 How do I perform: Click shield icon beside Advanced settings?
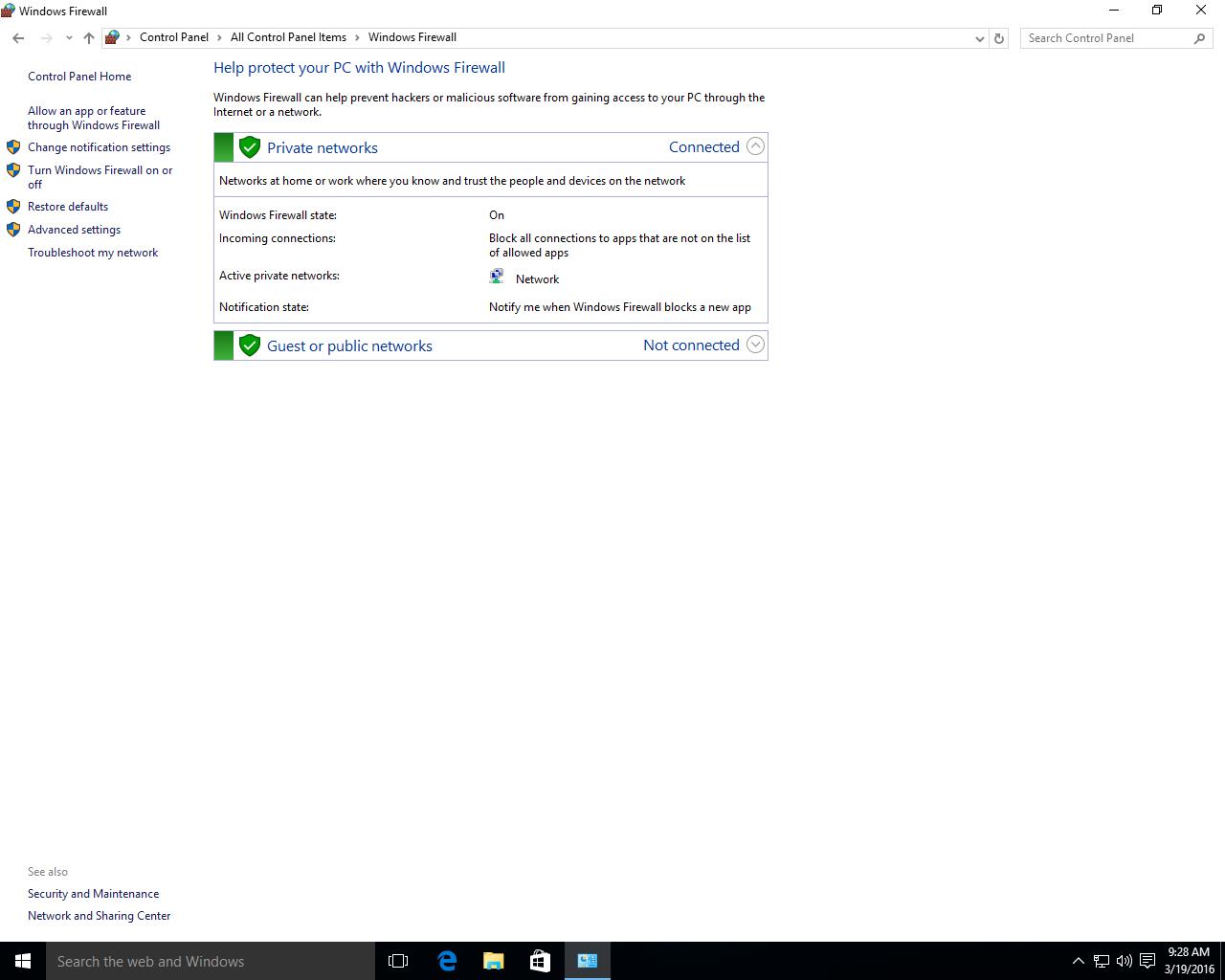[13, 230]
